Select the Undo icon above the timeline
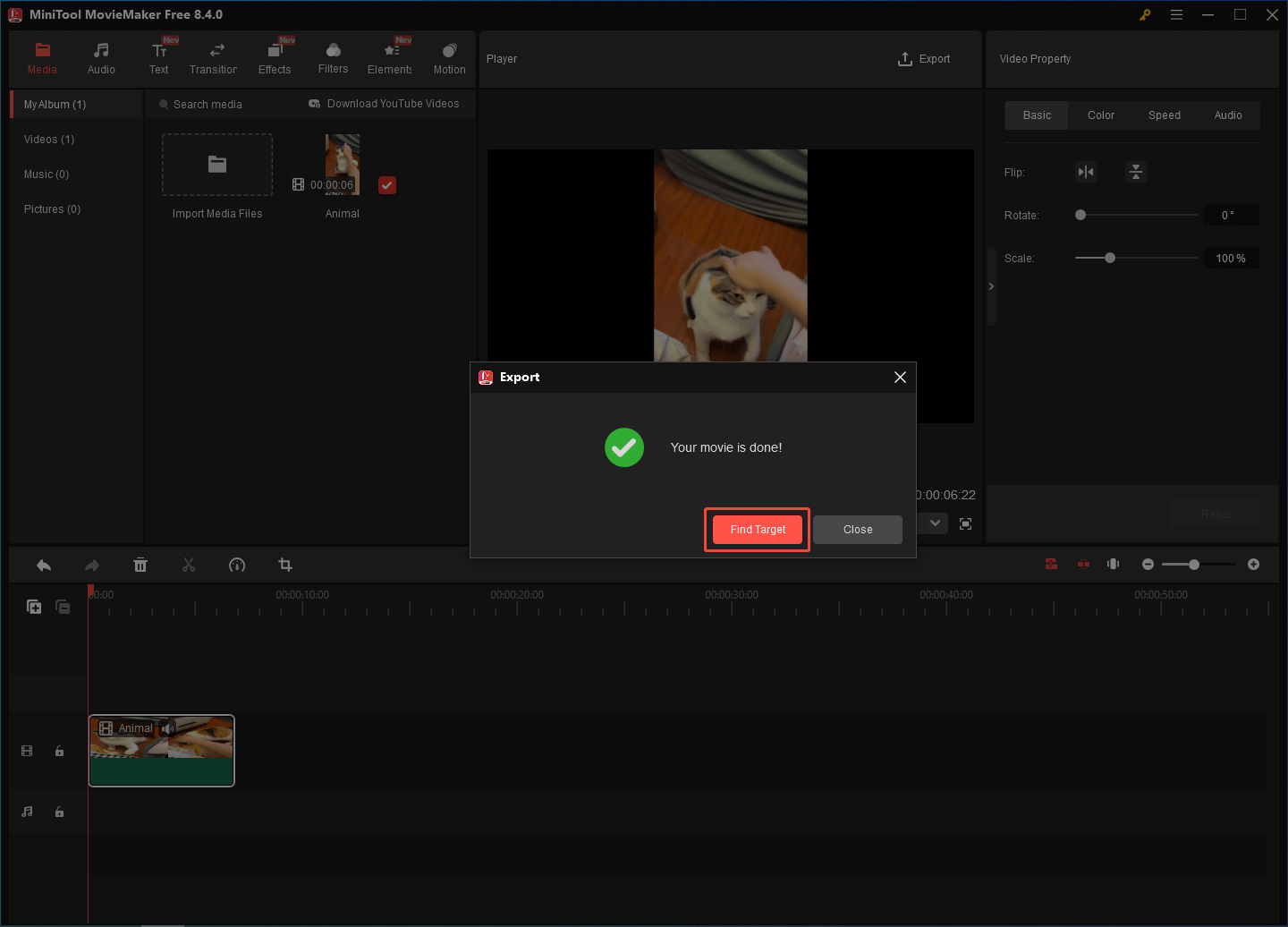Screen dimensions: 1288x927 (43, 565)
